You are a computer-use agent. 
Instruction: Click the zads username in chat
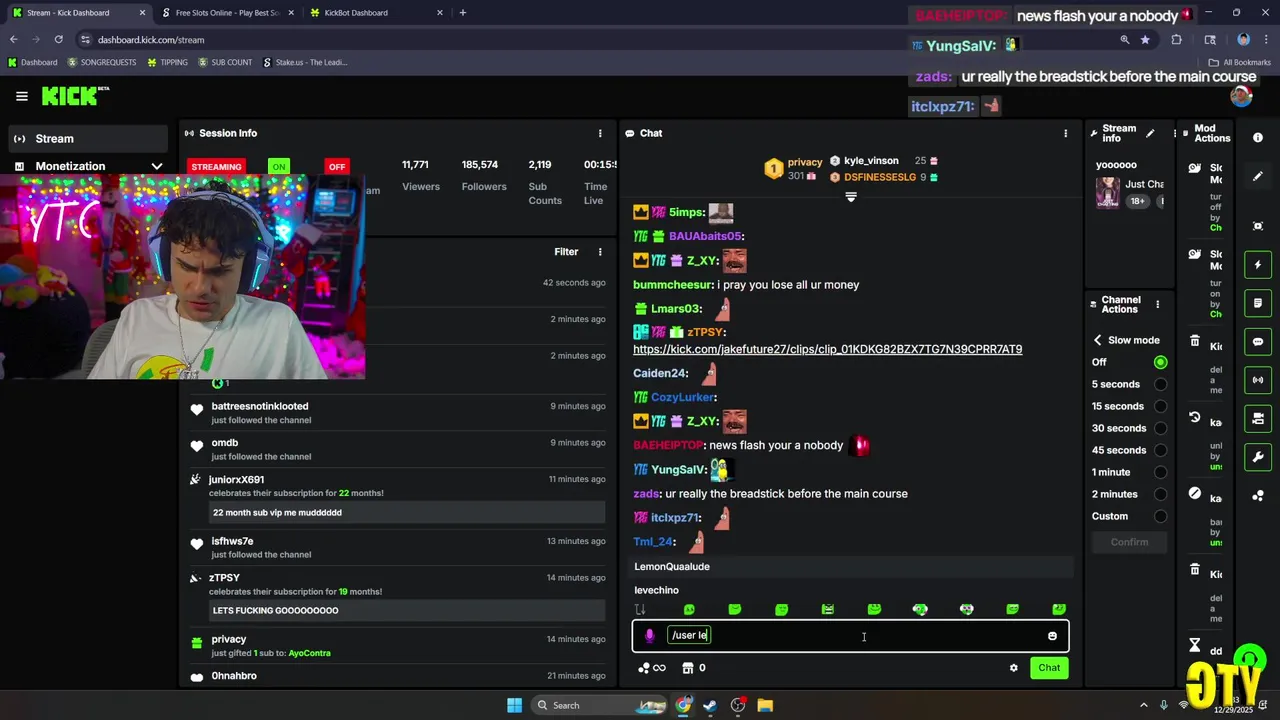coord(645,494)
